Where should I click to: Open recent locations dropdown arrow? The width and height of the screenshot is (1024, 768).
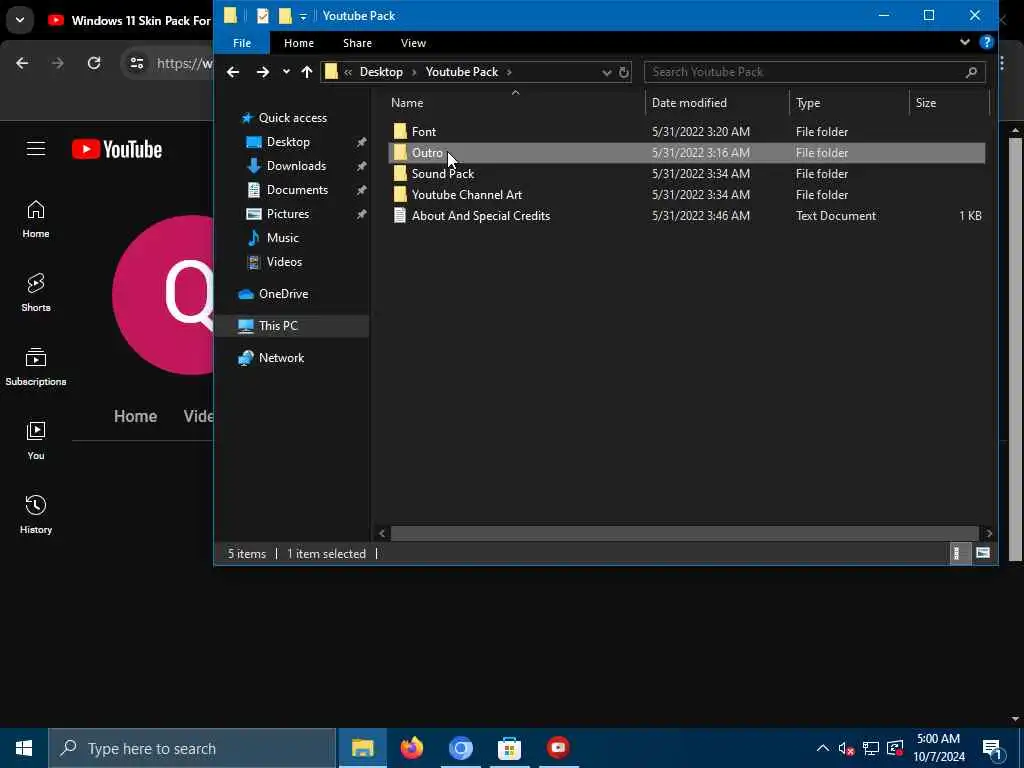coord(286,72)
